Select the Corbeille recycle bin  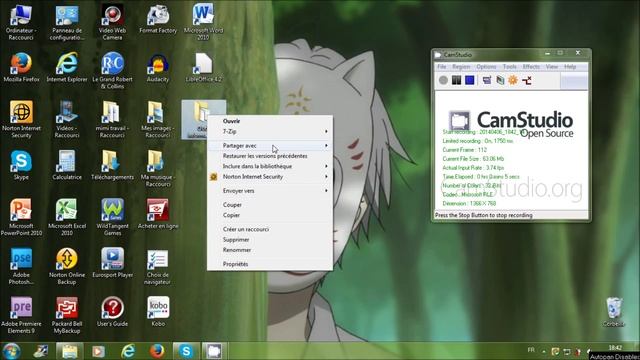[614, 312]
